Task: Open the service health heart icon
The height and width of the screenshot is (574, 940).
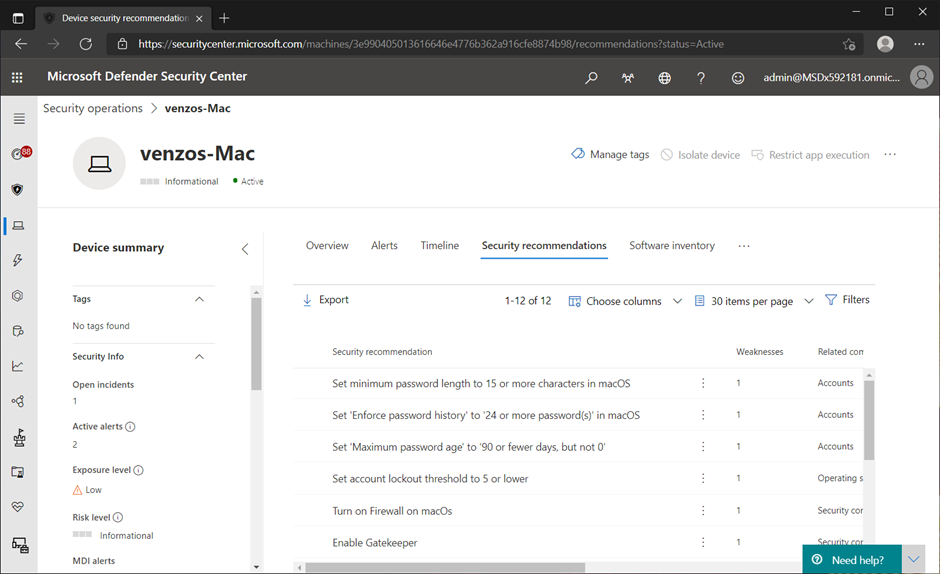Action: [x=17, y=507]
